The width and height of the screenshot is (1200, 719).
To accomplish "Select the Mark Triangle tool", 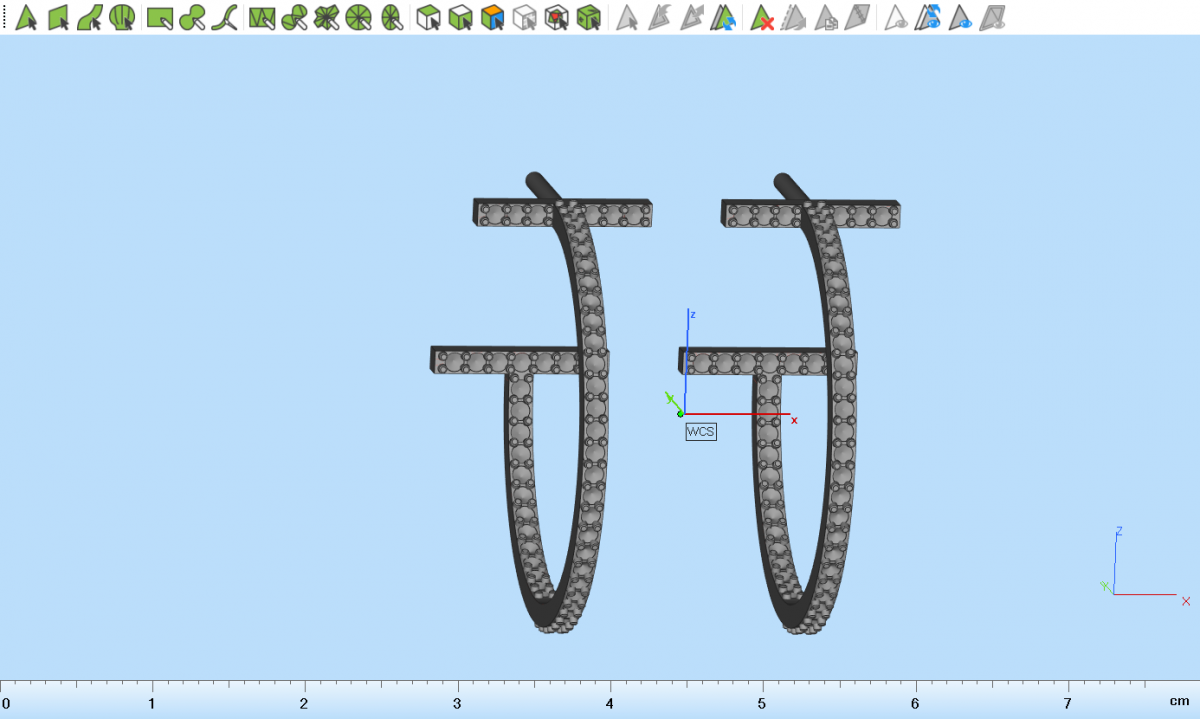I will tap(27, 17).
